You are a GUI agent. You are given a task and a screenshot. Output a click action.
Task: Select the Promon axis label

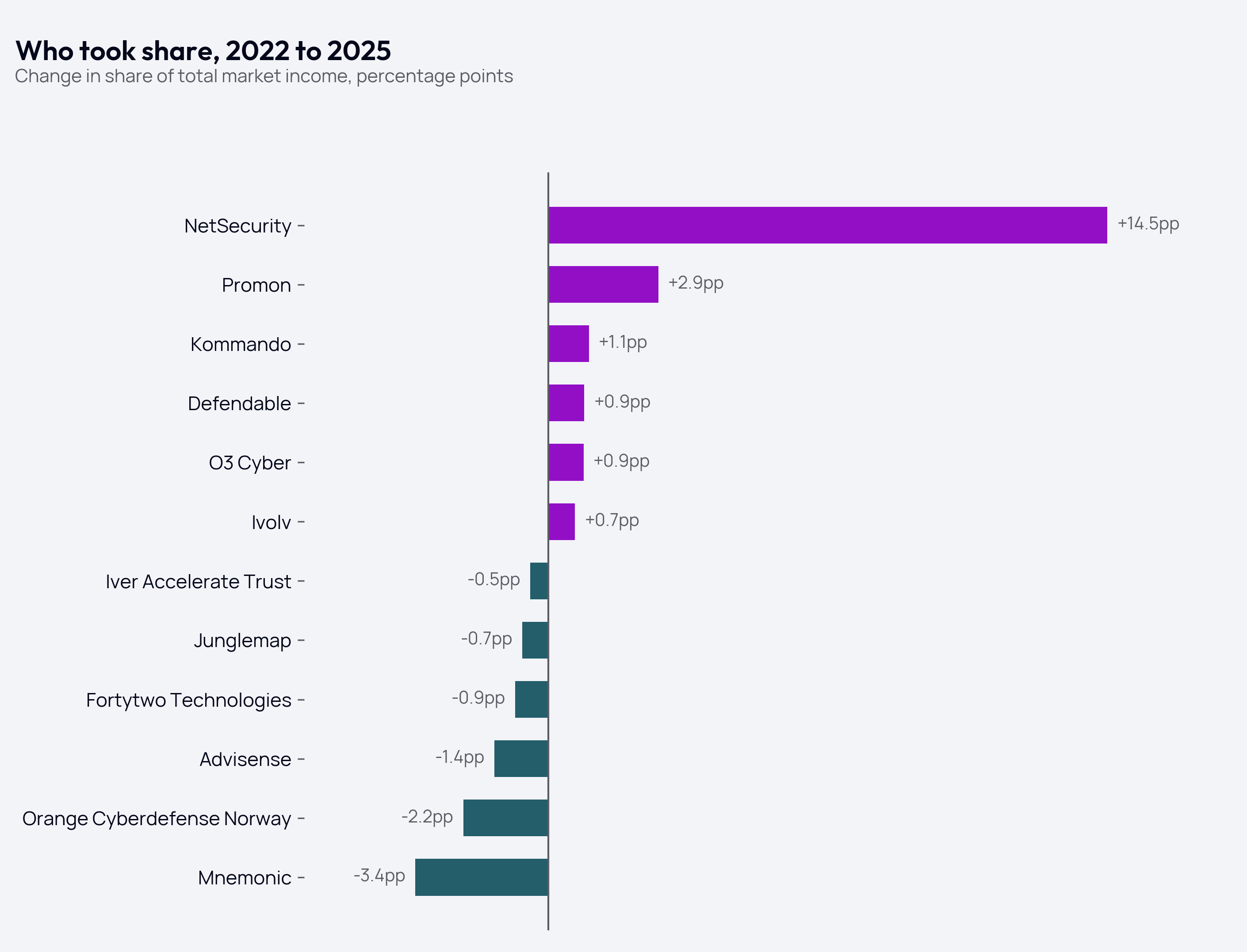click(x=256, y=285)
